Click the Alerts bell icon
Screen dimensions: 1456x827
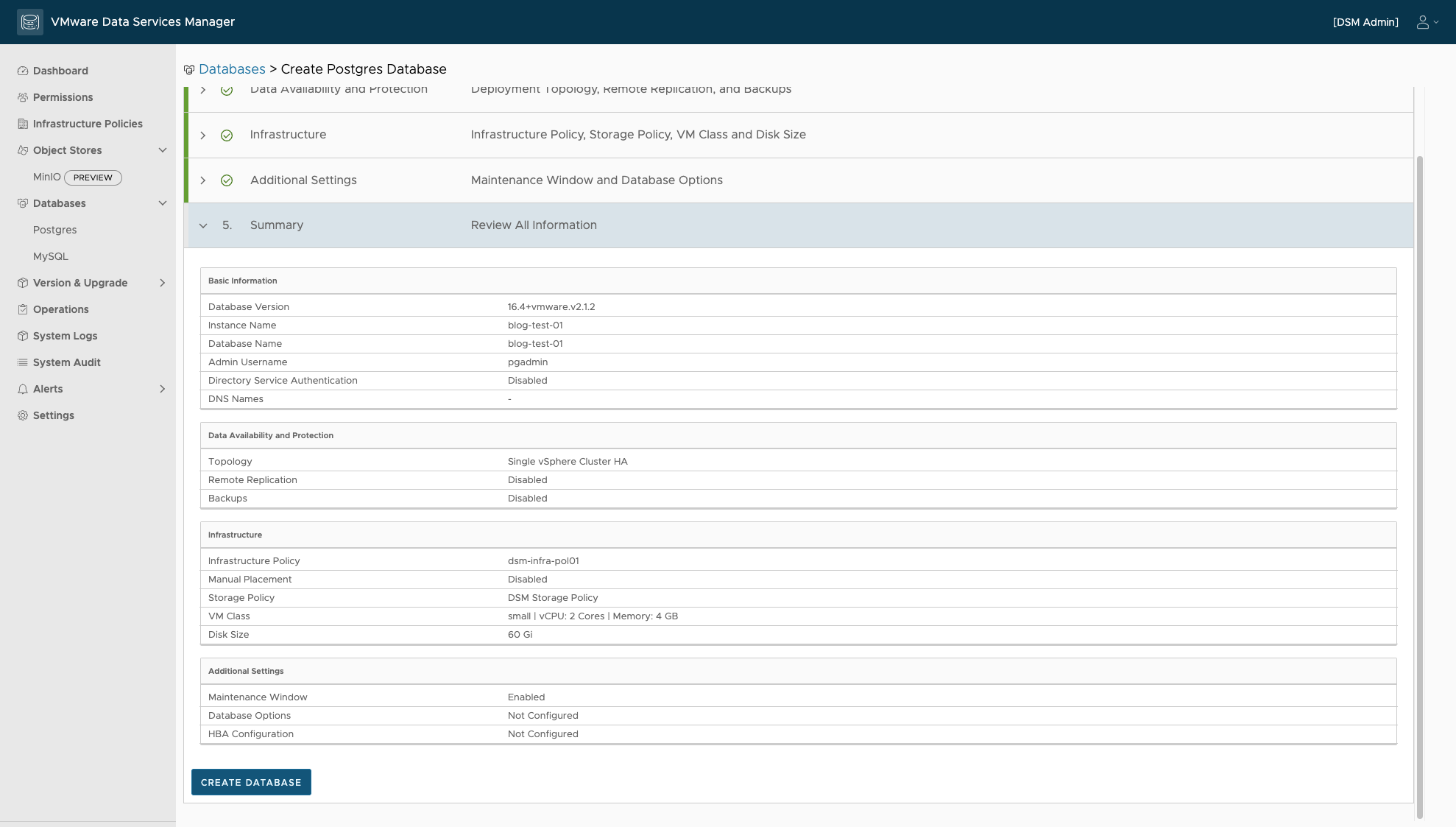coord(23,389)
